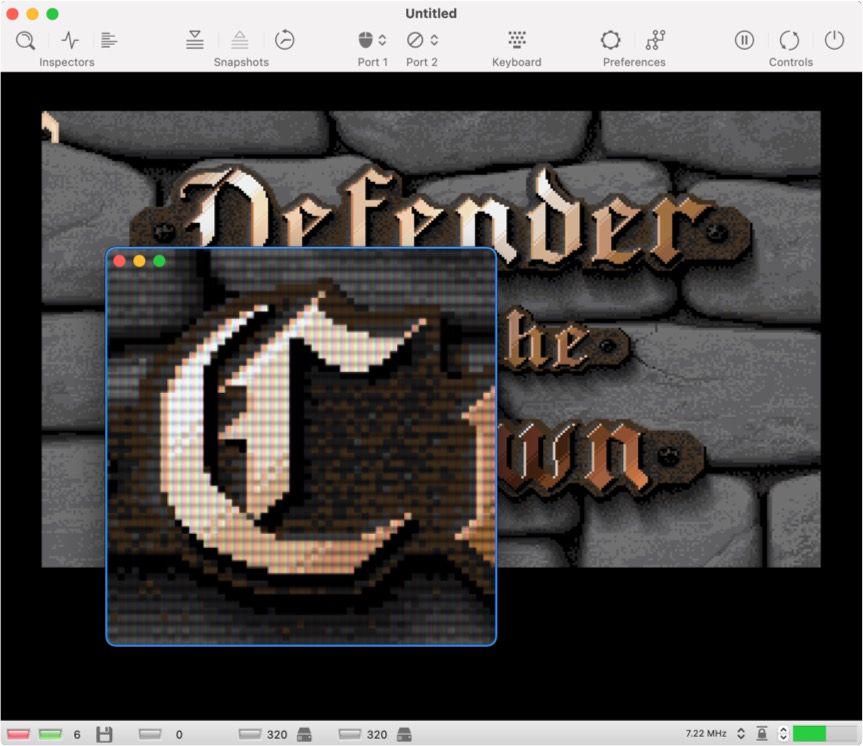Click the cylinder number 6 in status bar

point(77,734)
